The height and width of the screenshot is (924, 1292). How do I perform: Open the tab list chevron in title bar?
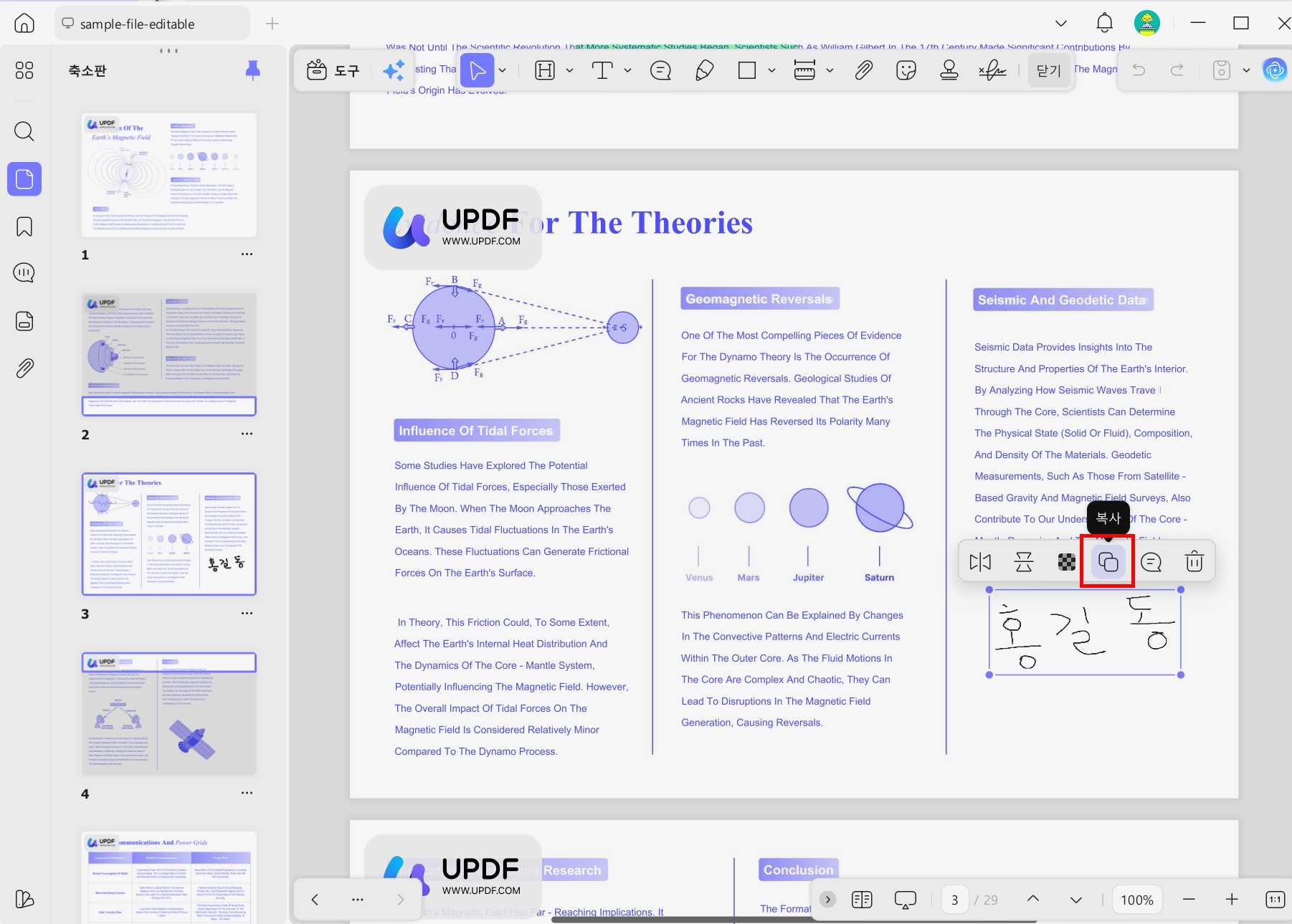(1061, 24)
